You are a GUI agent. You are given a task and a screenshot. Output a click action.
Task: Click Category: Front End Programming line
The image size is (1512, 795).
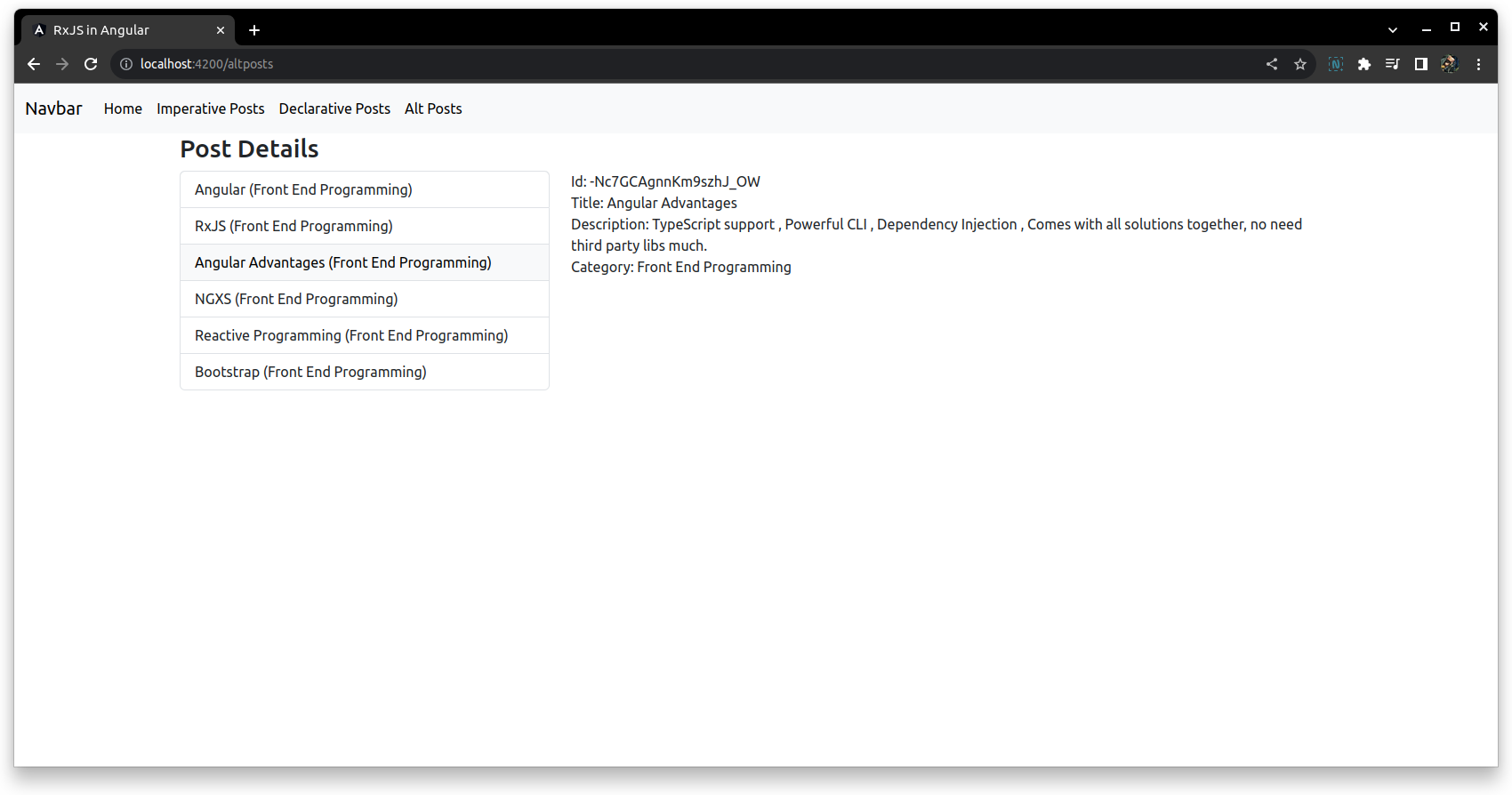pyautogui.click(x=681, y=267)
